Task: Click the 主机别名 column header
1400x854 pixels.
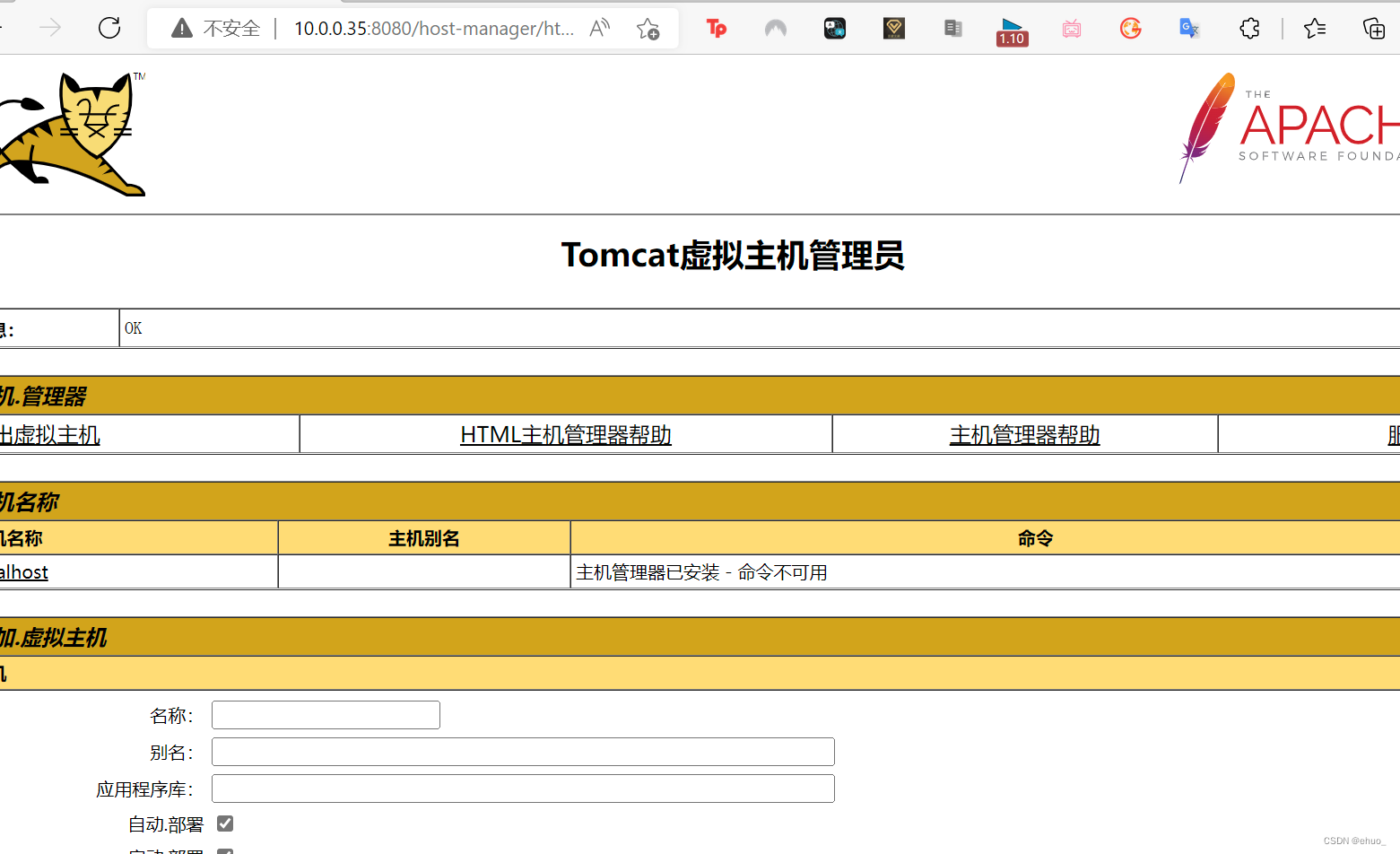Action: 424,538
